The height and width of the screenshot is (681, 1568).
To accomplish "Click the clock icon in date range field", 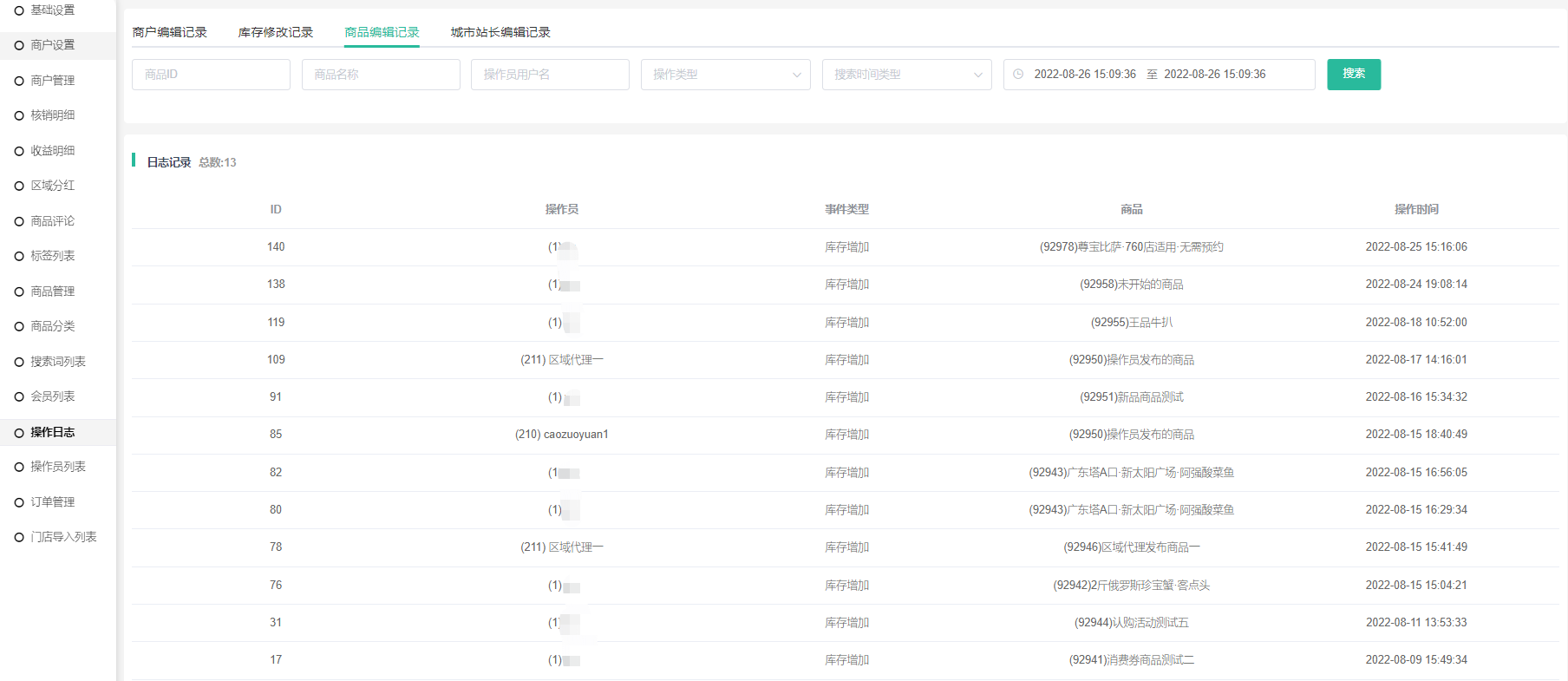I will (x=1018, y=75).
